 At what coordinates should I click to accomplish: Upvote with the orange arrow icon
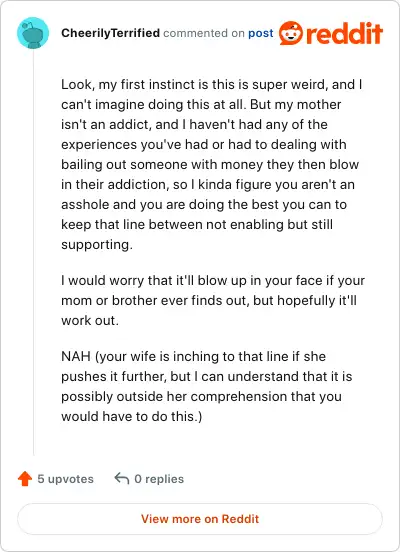[25, 479]
